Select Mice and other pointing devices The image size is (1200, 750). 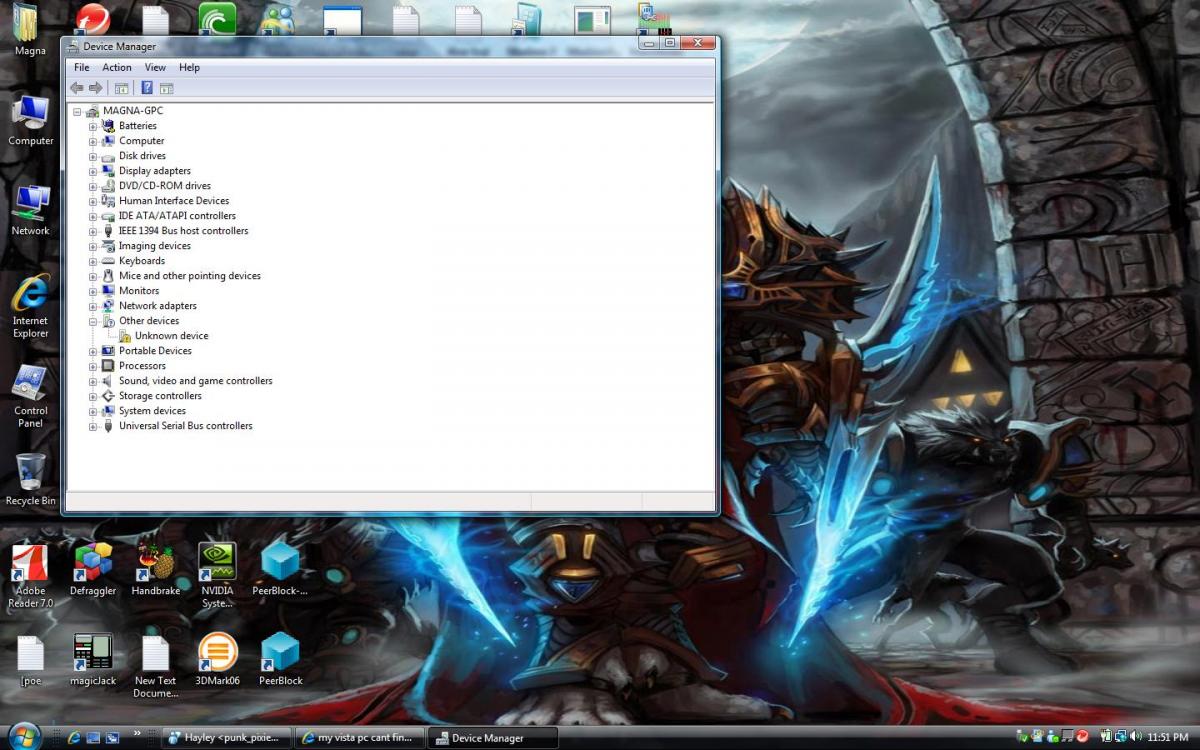[189, 276]
